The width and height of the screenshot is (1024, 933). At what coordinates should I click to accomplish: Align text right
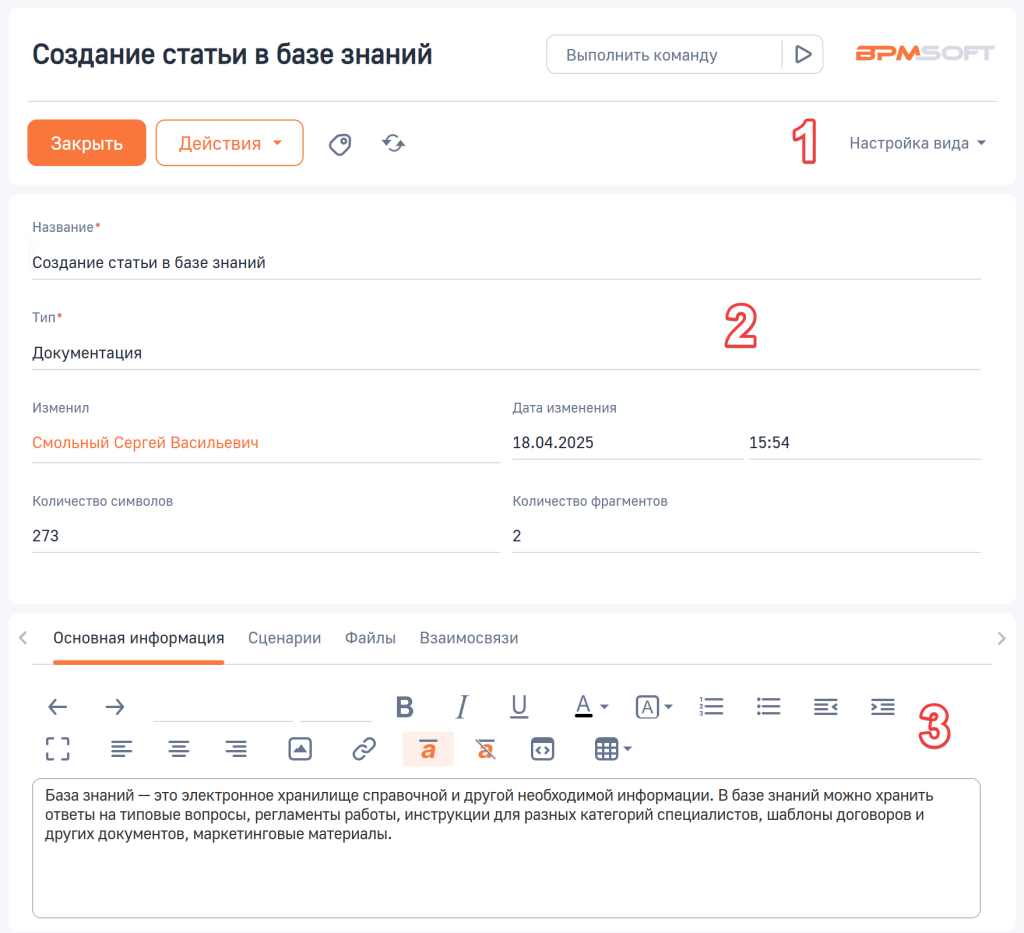(236, 749)
